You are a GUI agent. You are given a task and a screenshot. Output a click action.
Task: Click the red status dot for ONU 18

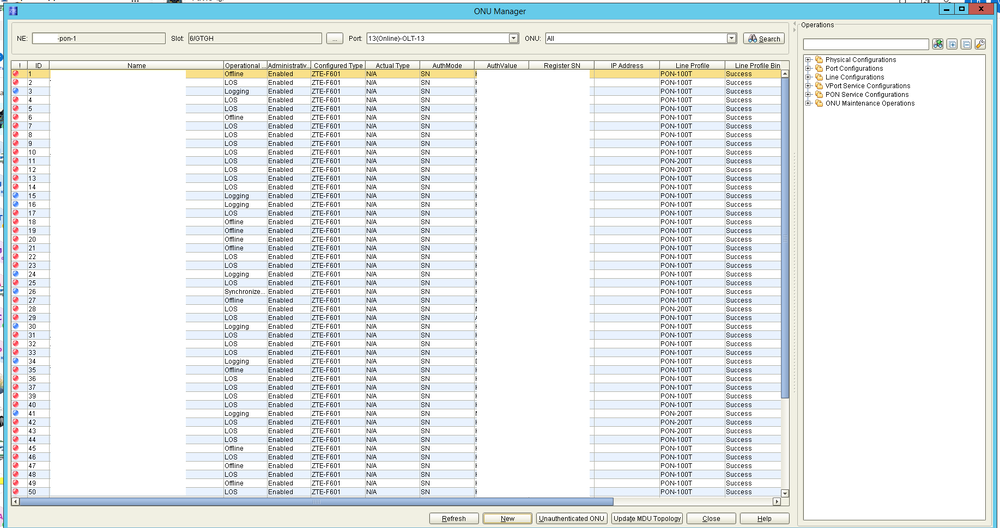pos(16,222)
